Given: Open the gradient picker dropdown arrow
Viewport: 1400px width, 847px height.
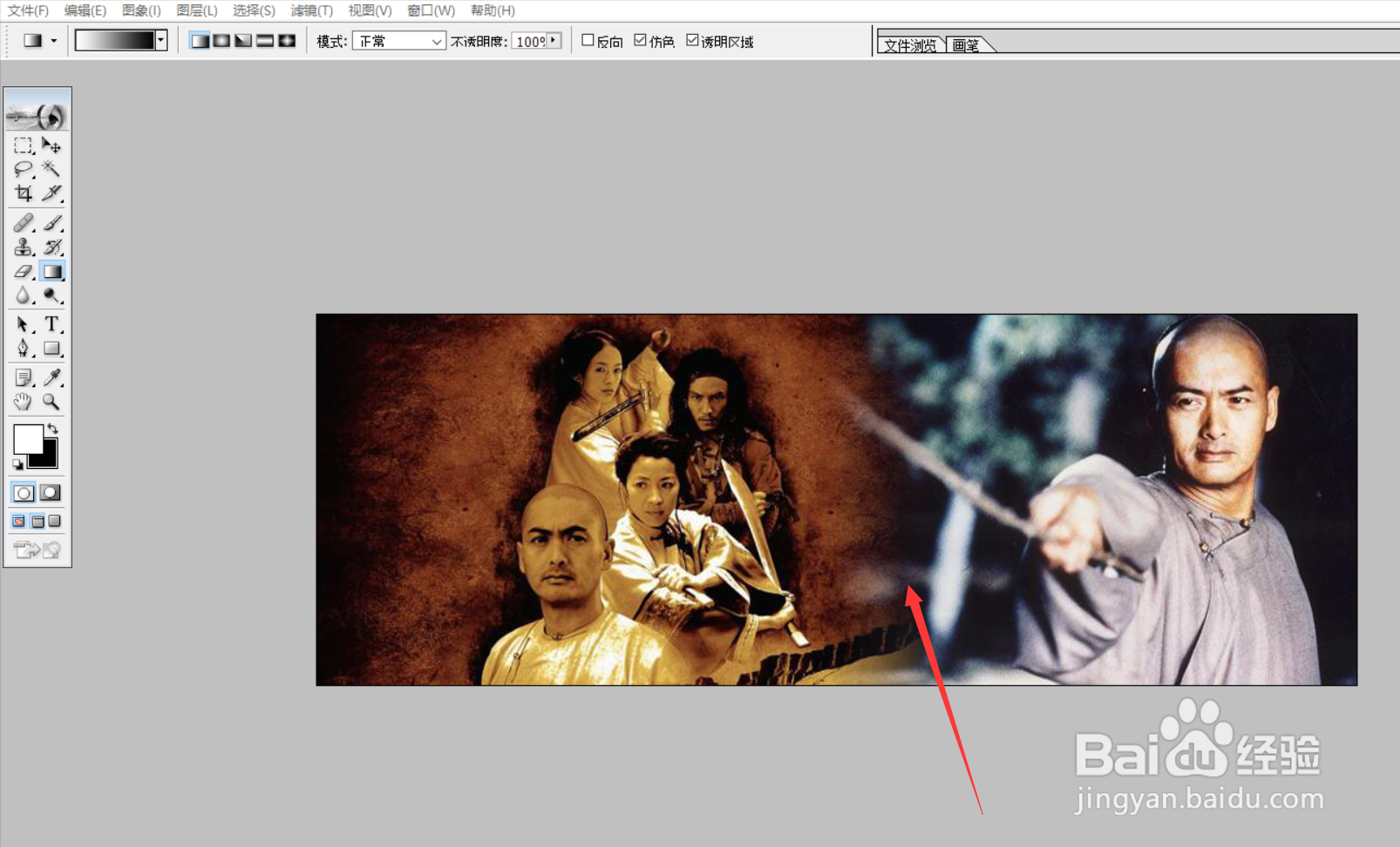Looking at the screenshot, I should (x=161, y=40).
